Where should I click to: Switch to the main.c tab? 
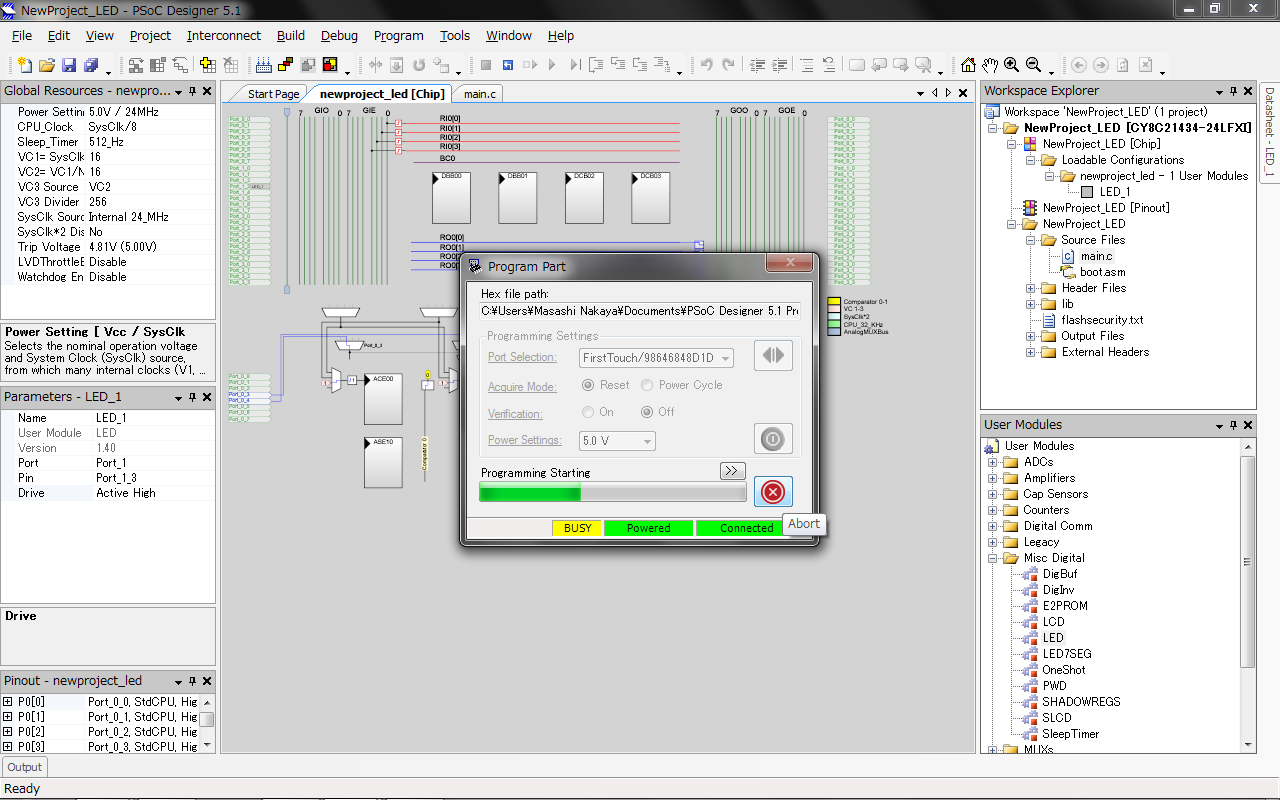479,93
